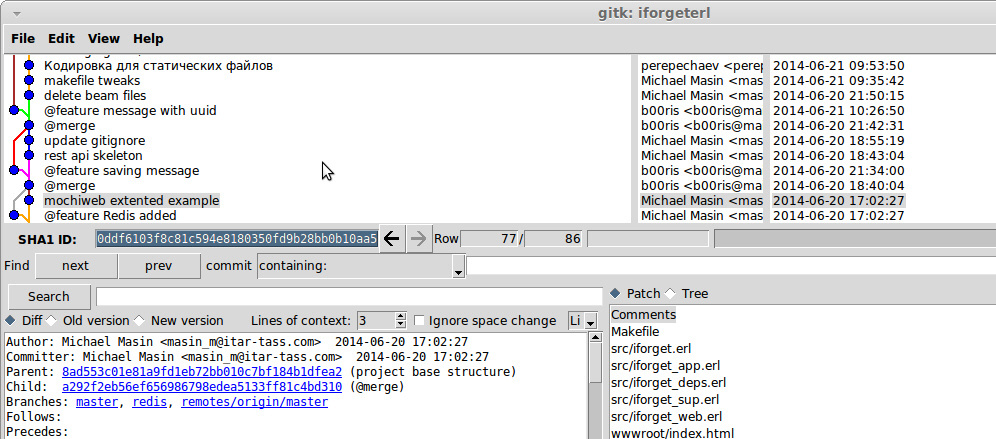This screenshot has height=439, width=996.
Task: Click the current Row number field showing 77
Action: pyautogui.click(x=489, y=239)
